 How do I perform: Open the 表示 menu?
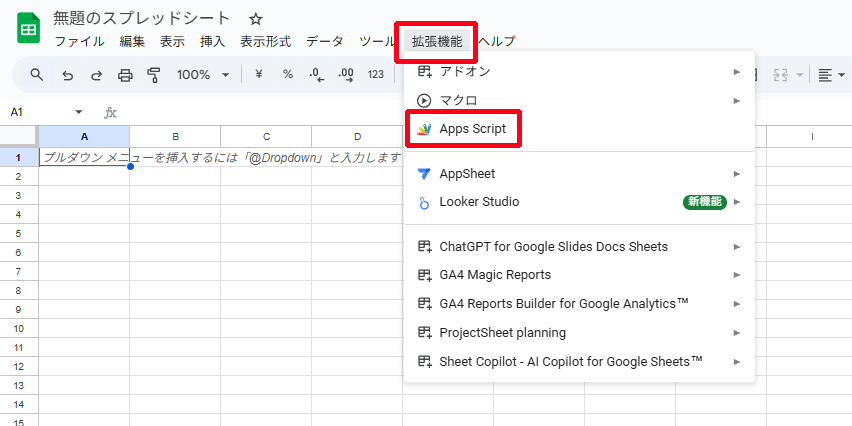click(172, 41)
